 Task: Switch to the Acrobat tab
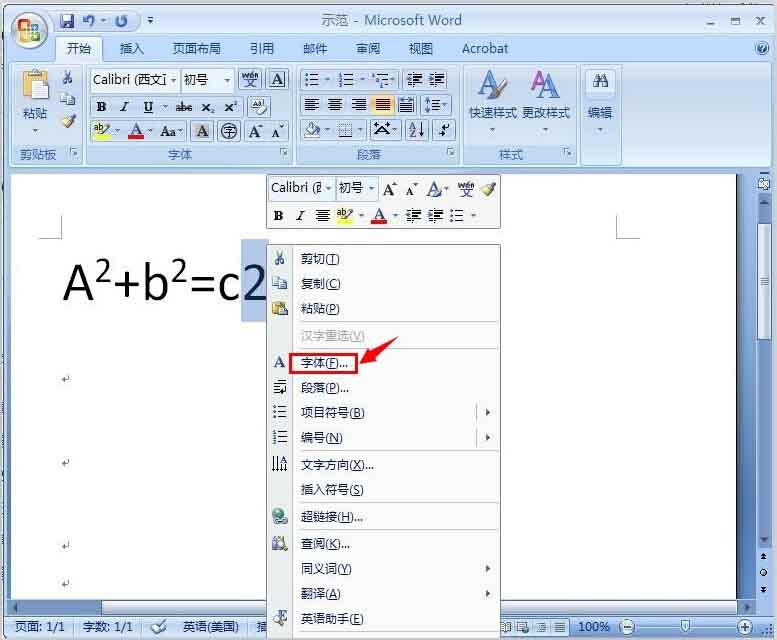(x=485, y=49)
